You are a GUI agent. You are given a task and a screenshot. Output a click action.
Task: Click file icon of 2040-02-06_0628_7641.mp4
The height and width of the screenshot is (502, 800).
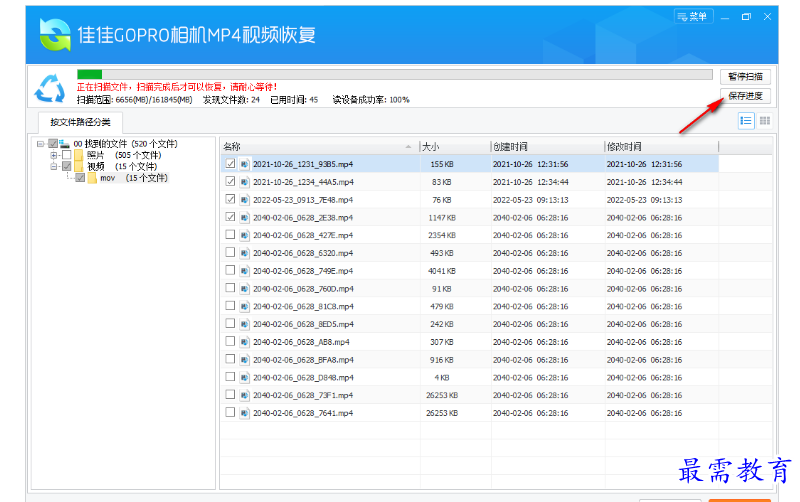[x=244, y=411]
